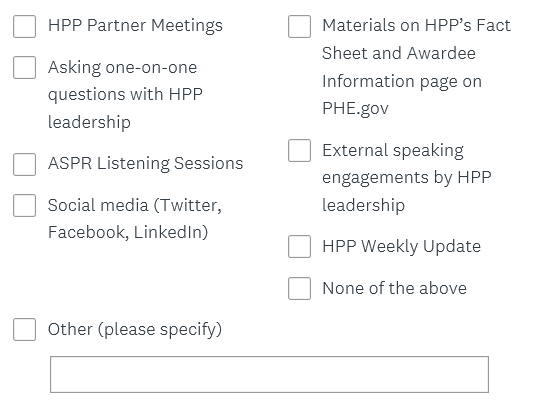This screenshot has height=409, width=538.
Task: Click the 'Materials on HPP's Fact' label line
Action: pyautogui.click(x=417, y=26)
